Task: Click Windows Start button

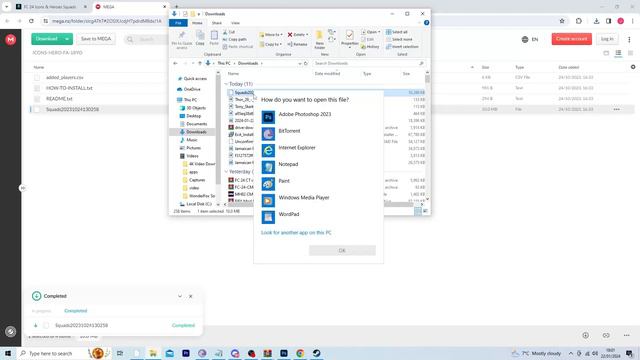Action: pos(8,353)
